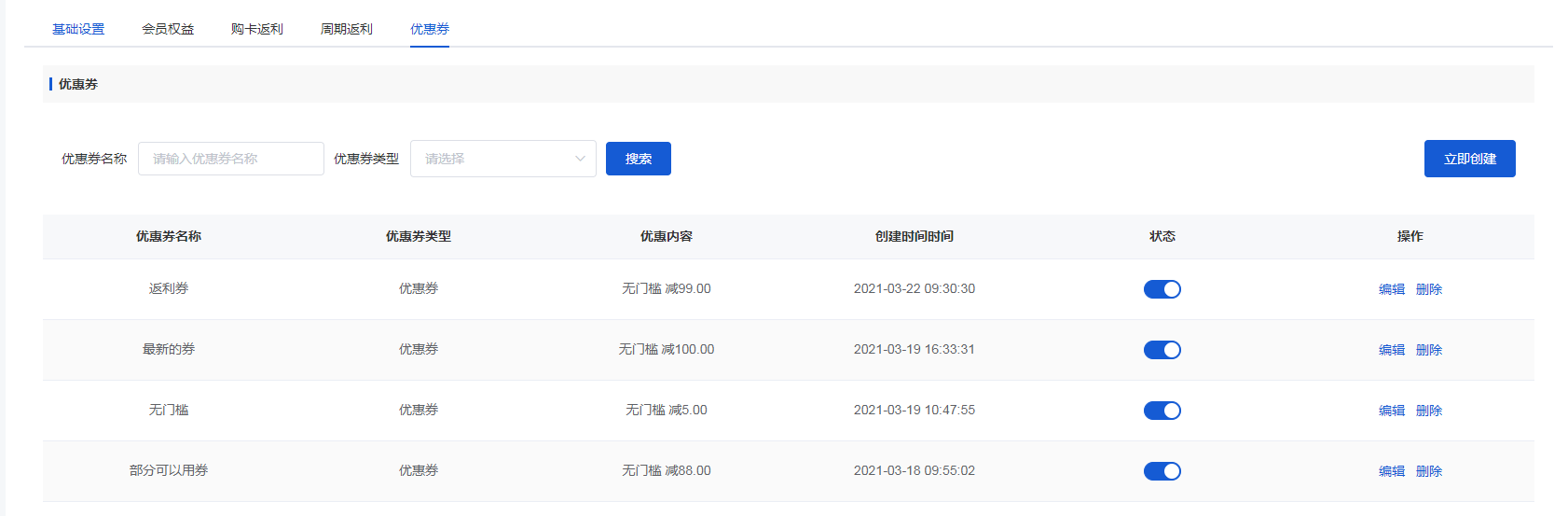Click the date 2021-03-22 09:30:30
This screenshot has height=516, width=1568.
915,288
